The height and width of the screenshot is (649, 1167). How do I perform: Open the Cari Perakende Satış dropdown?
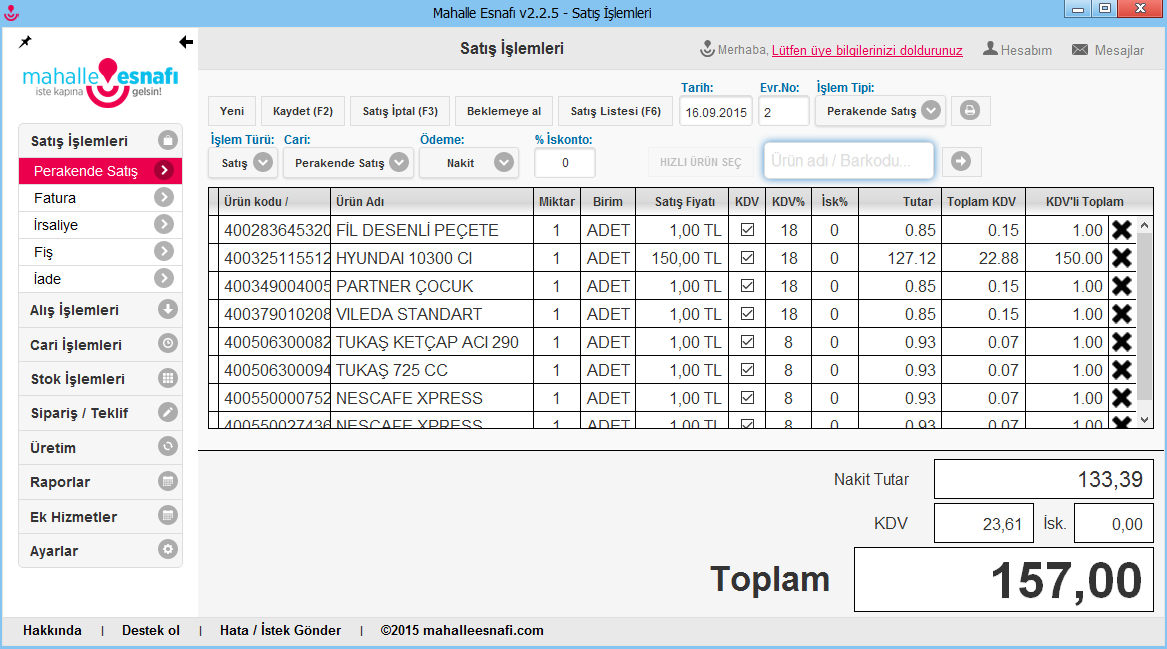coord(399,162)
